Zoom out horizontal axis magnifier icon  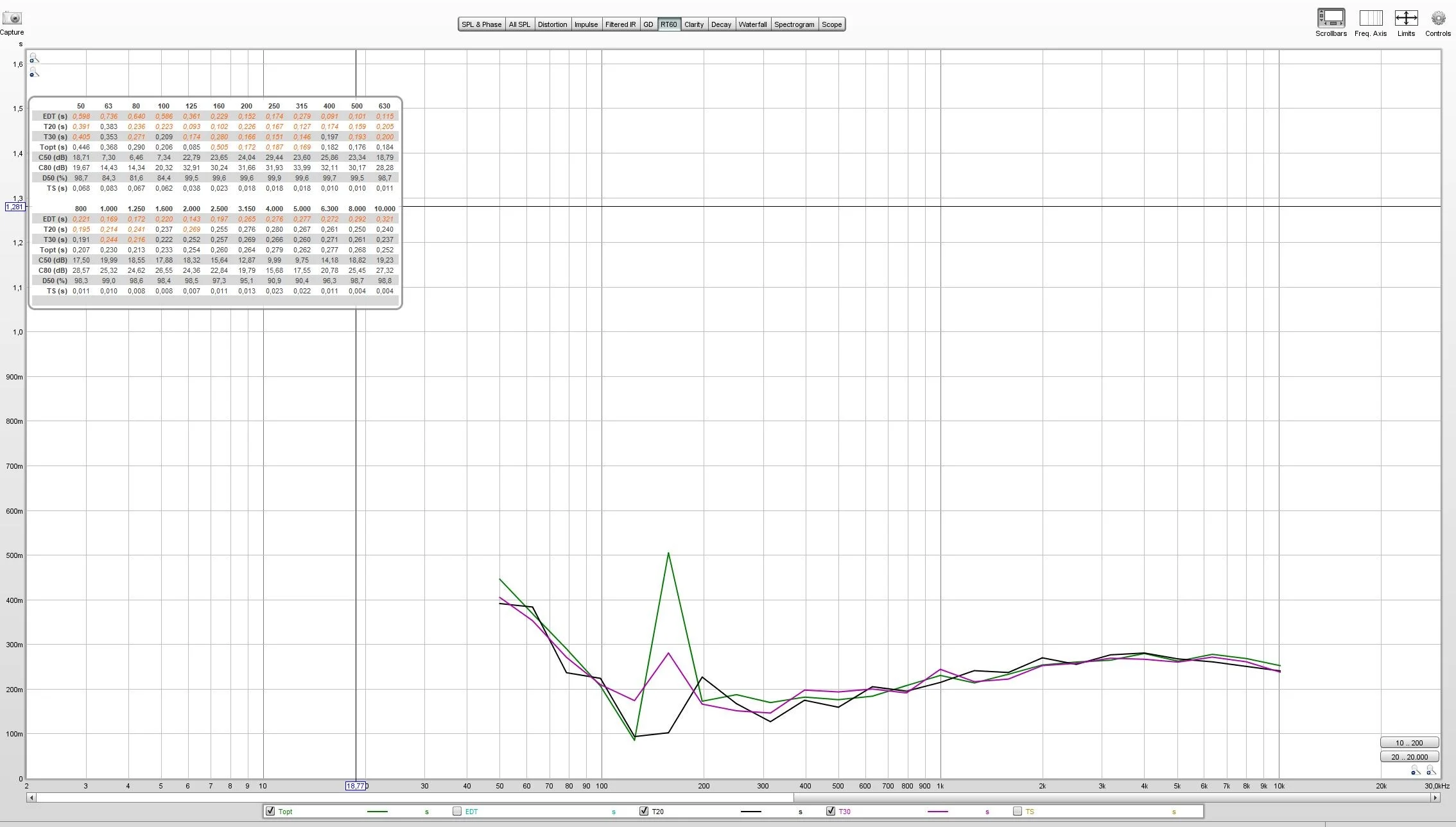click(x=1415, y=770)
